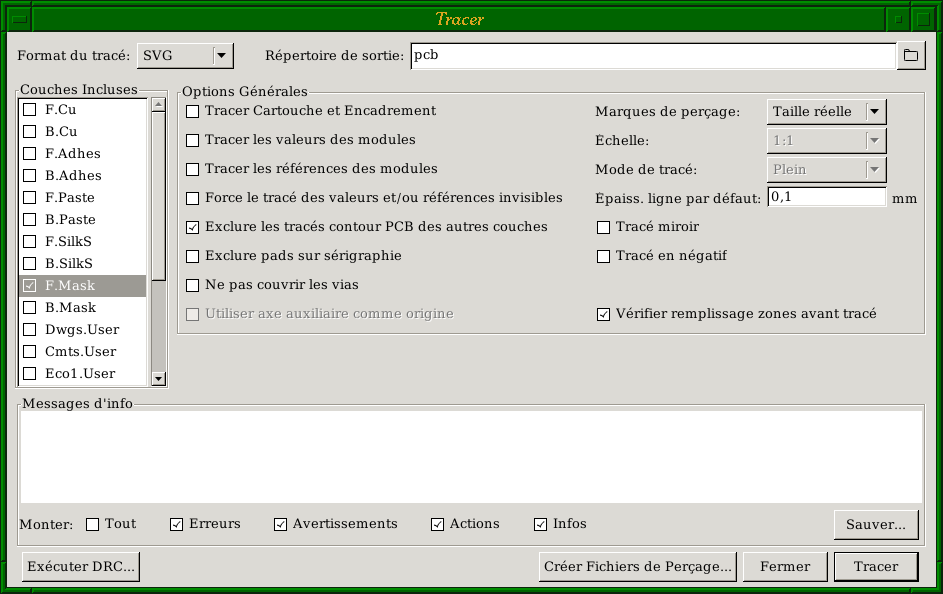
Task: Click scroll up arrow in layers list
Action: coord(158,105)
